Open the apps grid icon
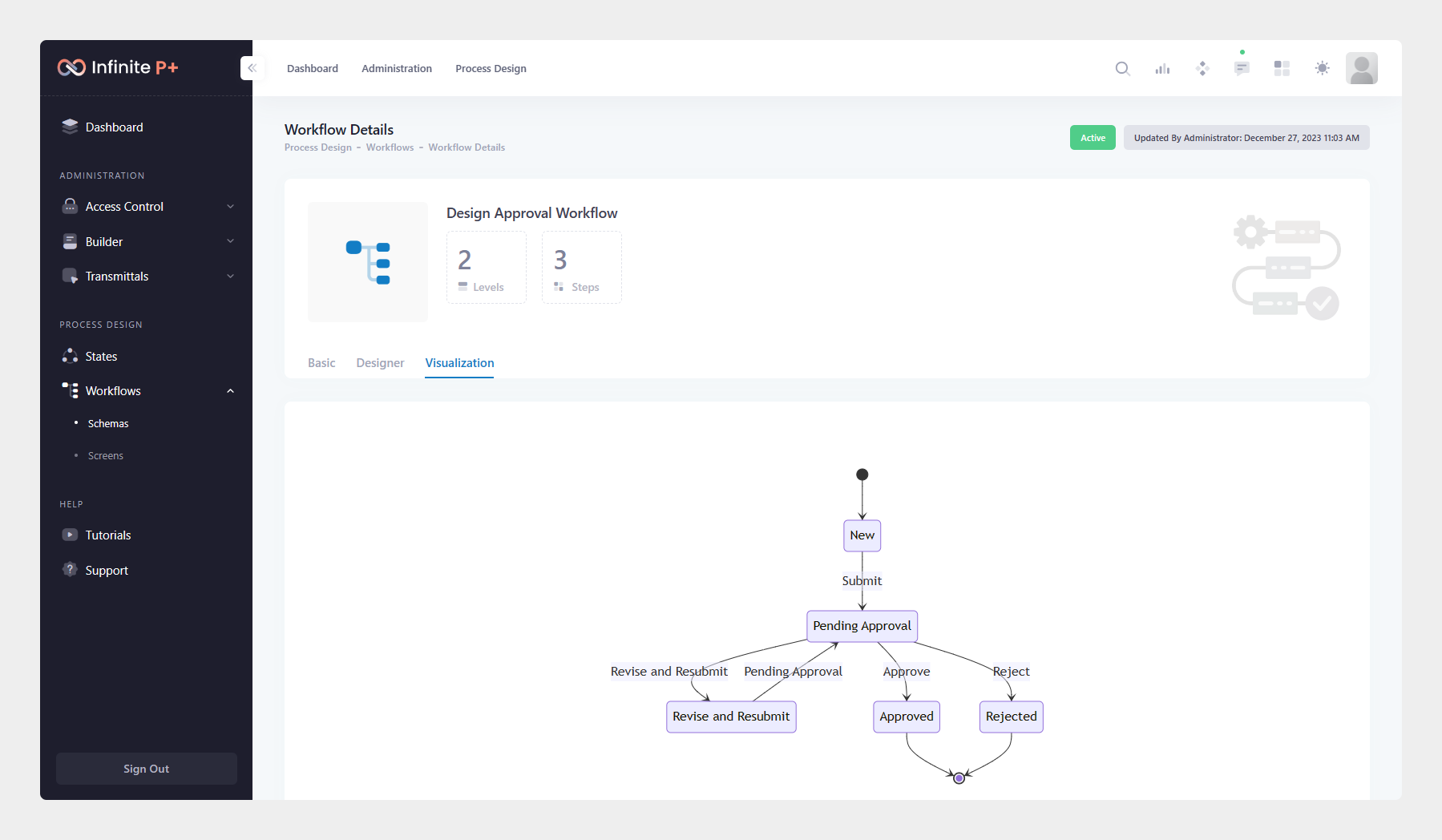 coord(1282,68)
